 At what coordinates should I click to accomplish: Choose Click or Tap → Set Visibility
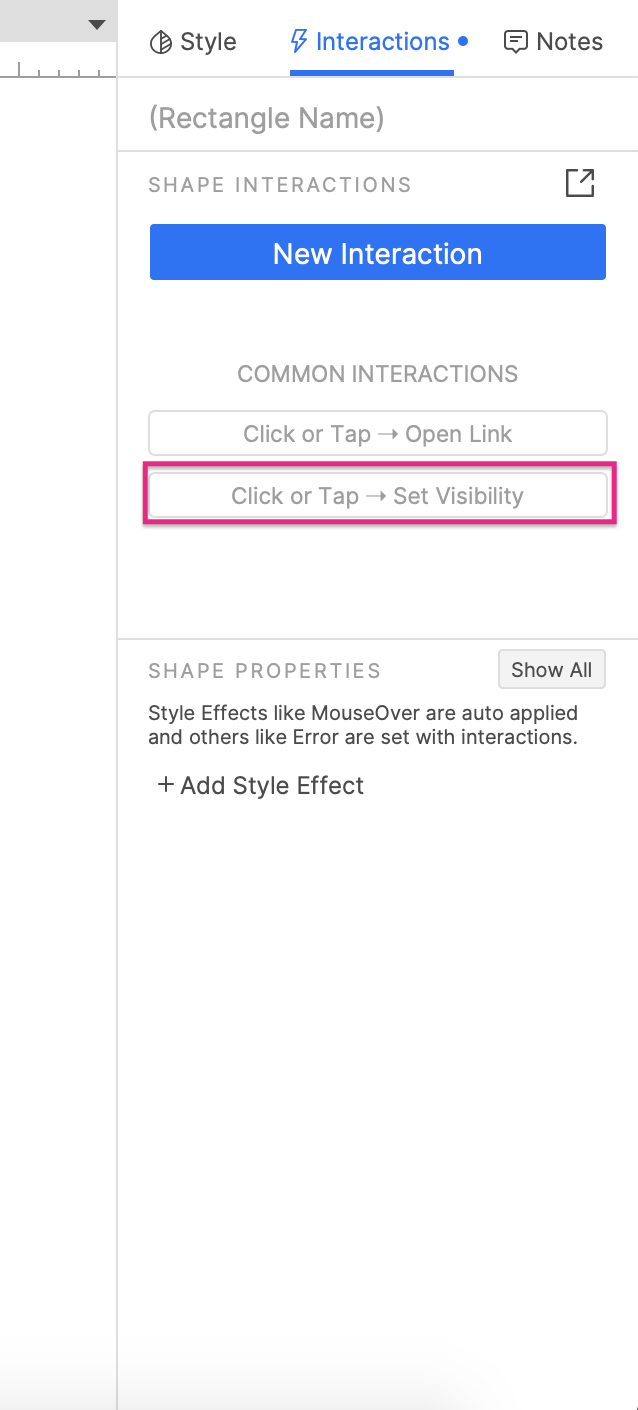378,496
